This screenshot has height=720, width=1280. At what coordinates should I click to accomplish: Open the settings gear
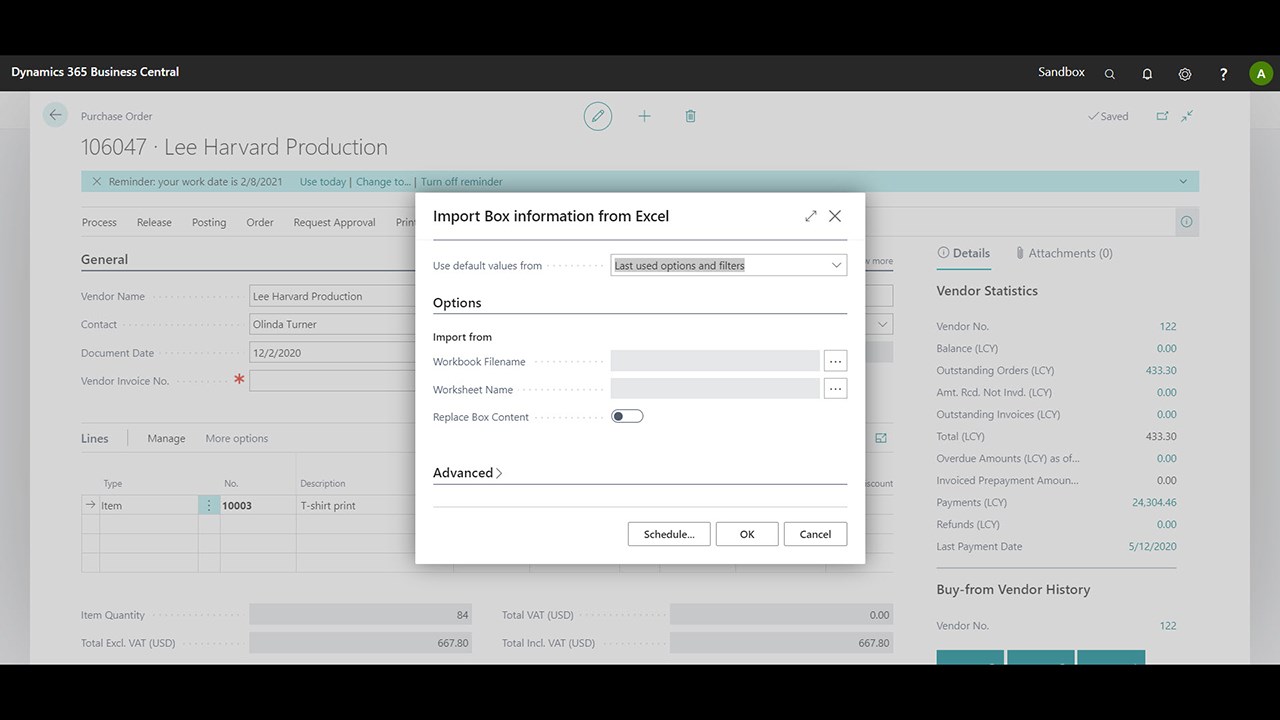pos(1185,74)
